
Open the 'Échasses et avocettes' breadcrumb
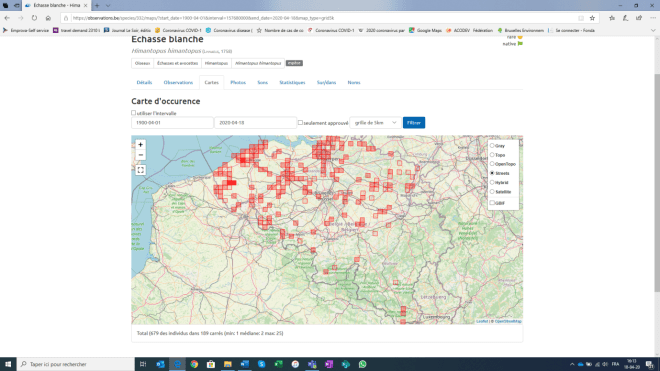(x=177, y=63)
